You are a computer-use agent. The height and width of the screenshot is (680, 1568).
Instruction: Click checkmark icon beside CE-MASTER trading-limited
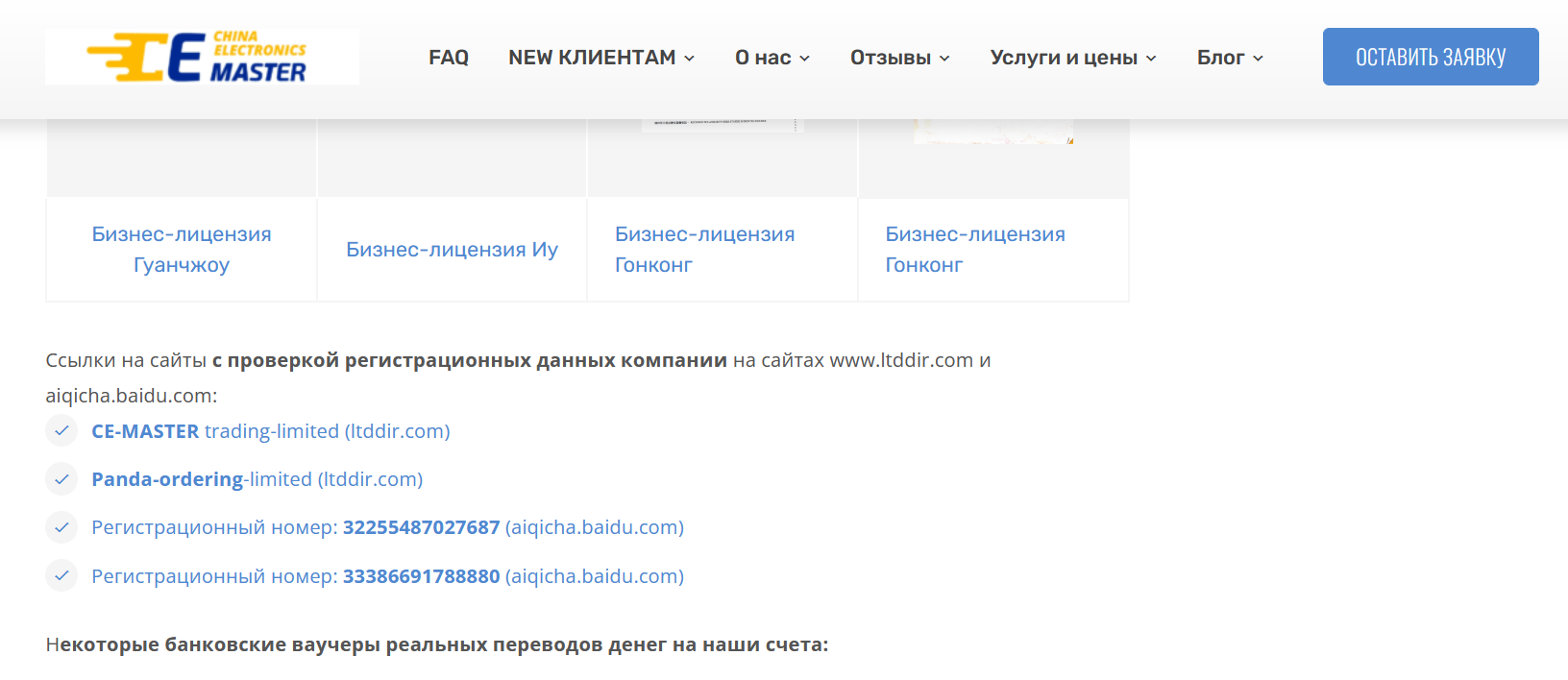pyautogui.click(x=61, y=431)
